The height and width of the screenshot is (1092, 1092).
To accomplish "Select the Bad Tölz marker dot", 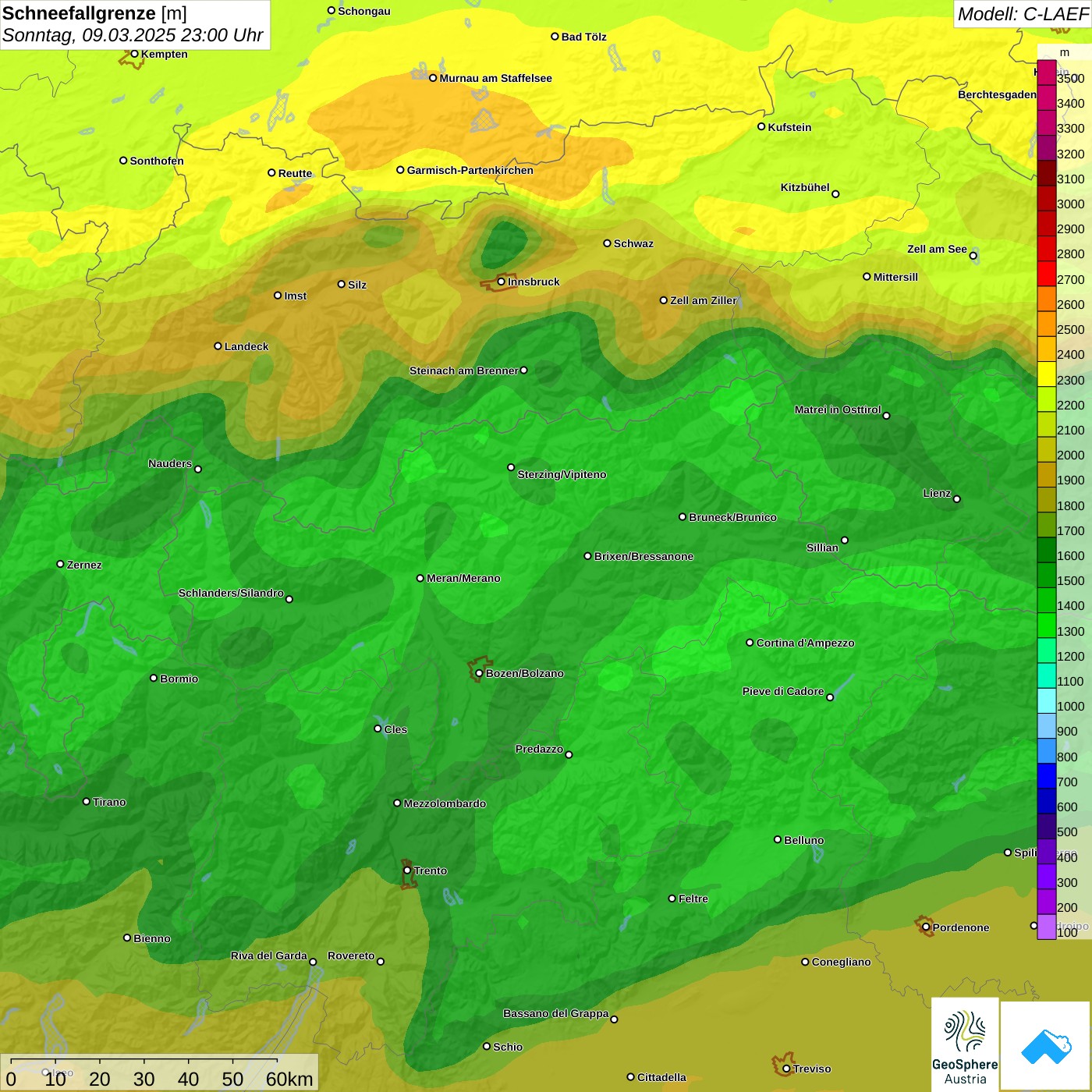I will 555,36.
